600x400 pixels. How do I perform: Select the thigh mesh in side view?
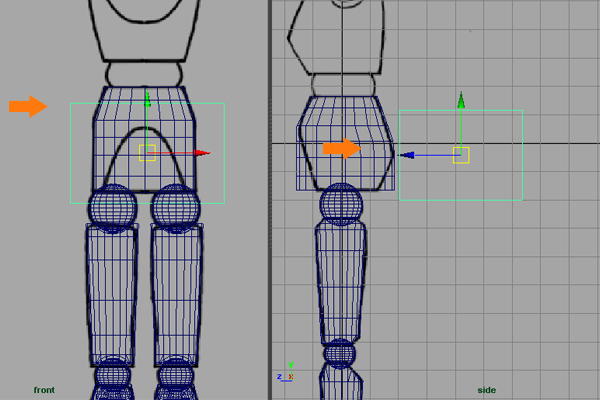tap(341, 282)
